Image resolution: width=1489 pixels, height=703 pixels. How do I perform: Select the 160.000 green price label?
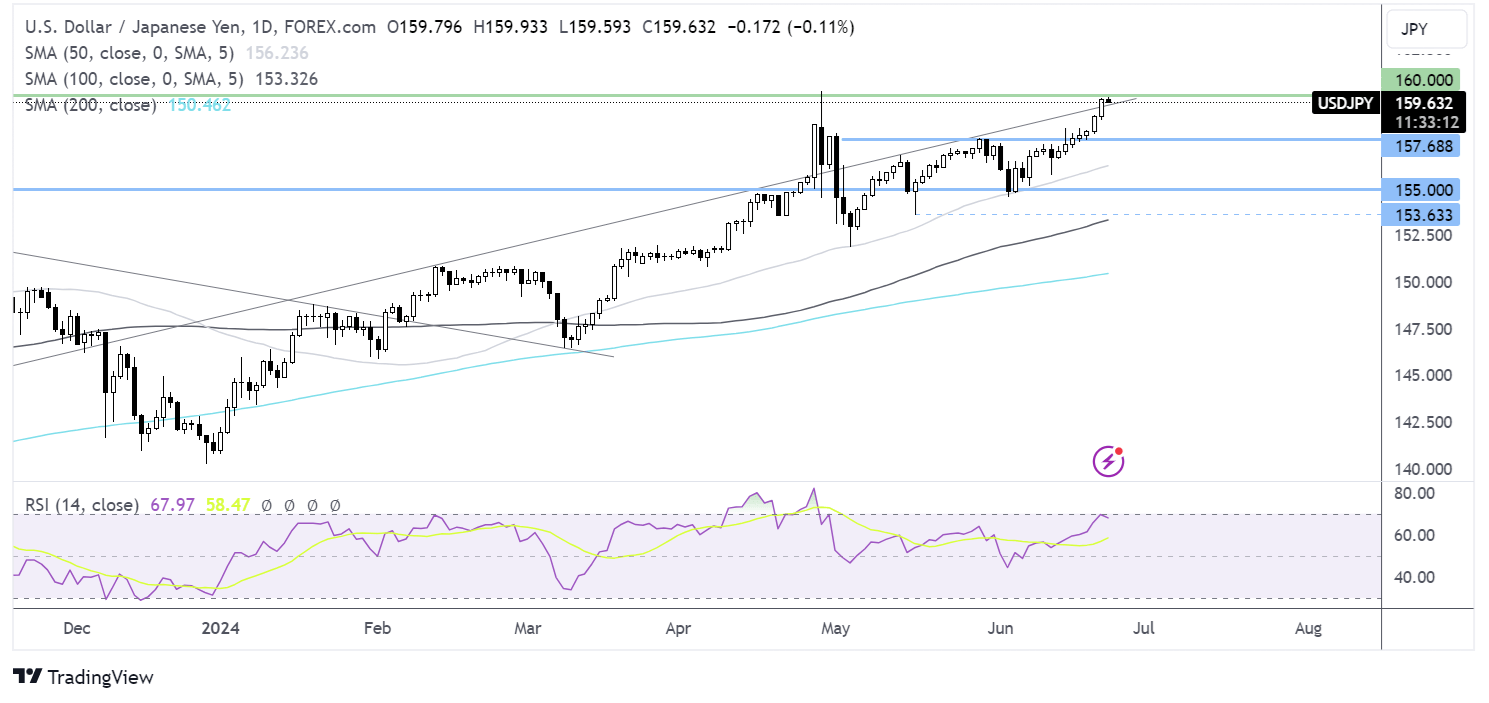click(x=1420, y=80)
